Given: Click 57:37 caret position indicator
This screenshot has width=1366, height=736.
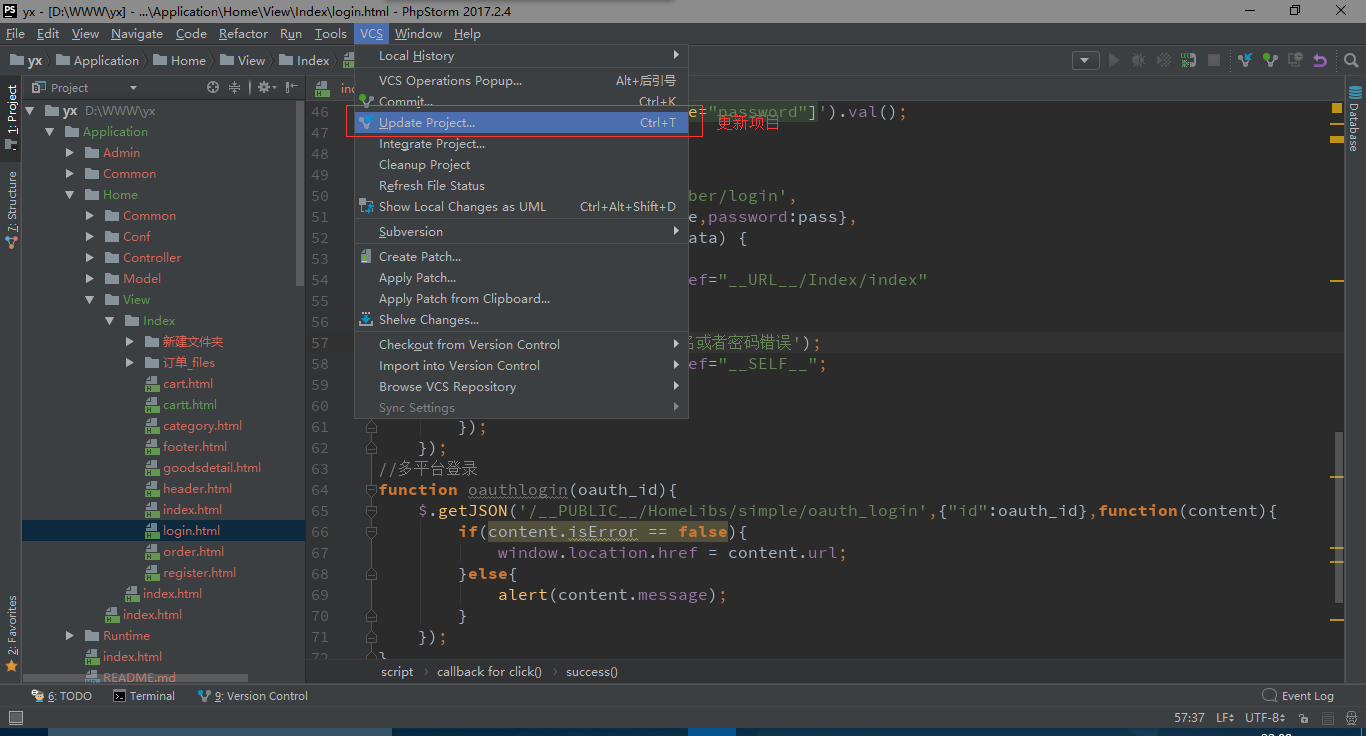Looking at the screenshot, I should (1189, 718).
